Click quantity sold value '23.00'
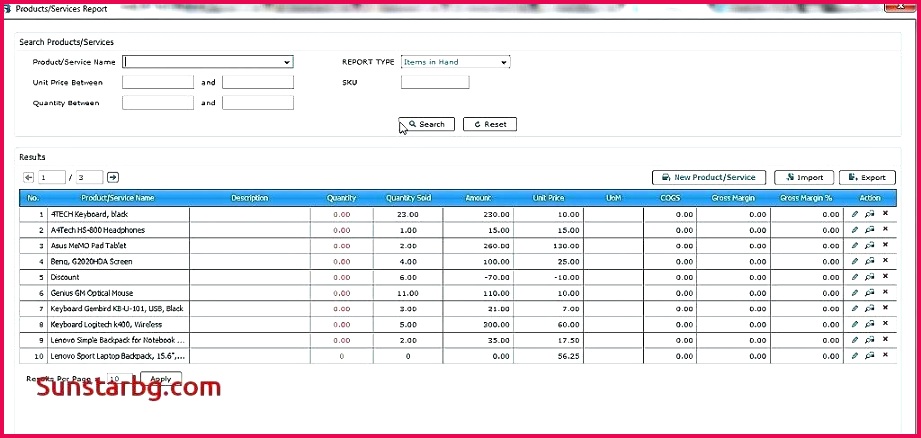Viewport: 921px width, 438px height. click(x=408, y=215)
